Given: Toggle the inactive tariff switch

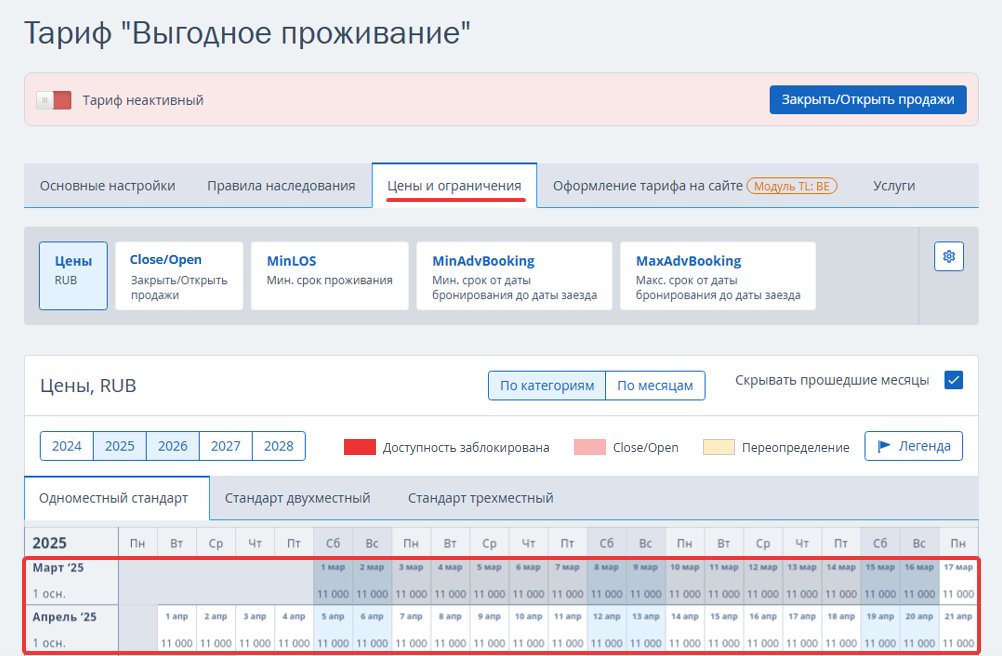Looking at the screenshot, I should (54, 100).
